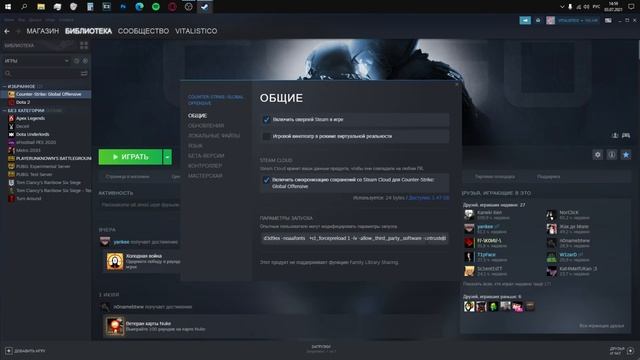640x360 pixels.
Task: Click the user avatar in Steam header
Action: click(x=551, y=20)
